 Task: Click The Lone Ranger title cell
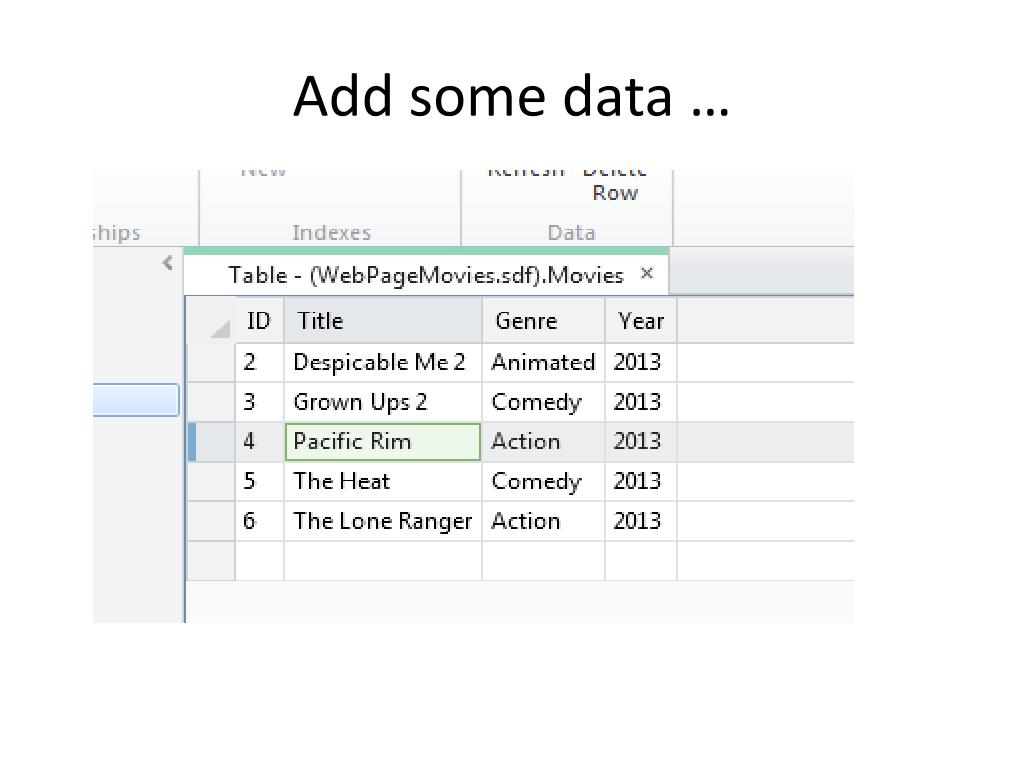point(383,521)
